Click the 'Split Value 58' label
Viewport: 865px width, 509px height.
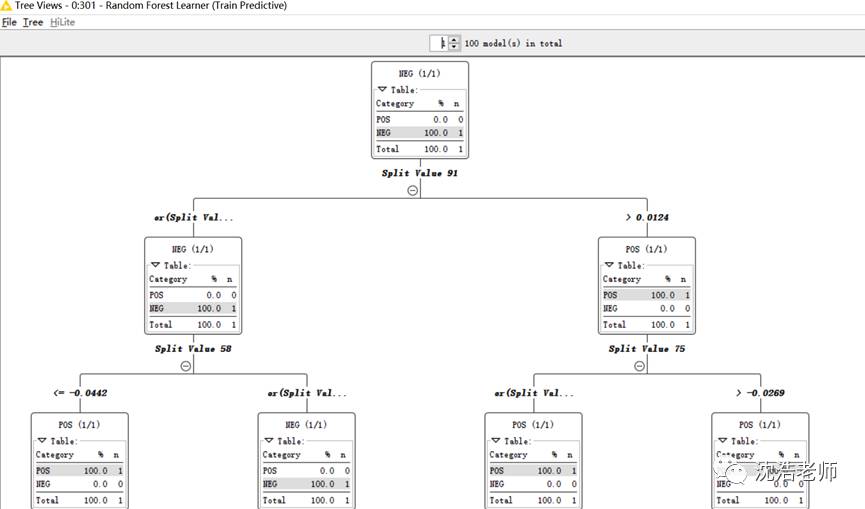click(193, 349)
